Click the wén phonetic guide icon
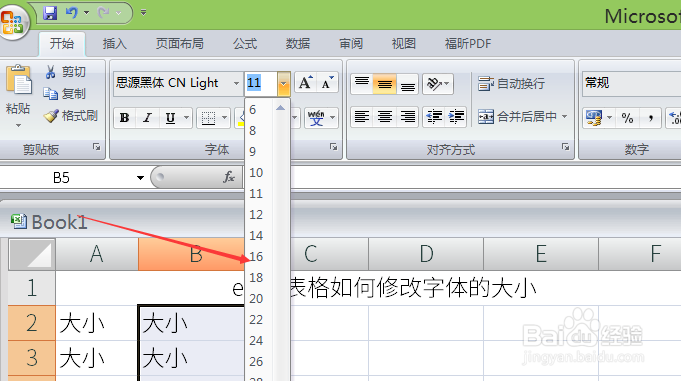The width and height of the screenshot is (681, 381). (316, 118)
